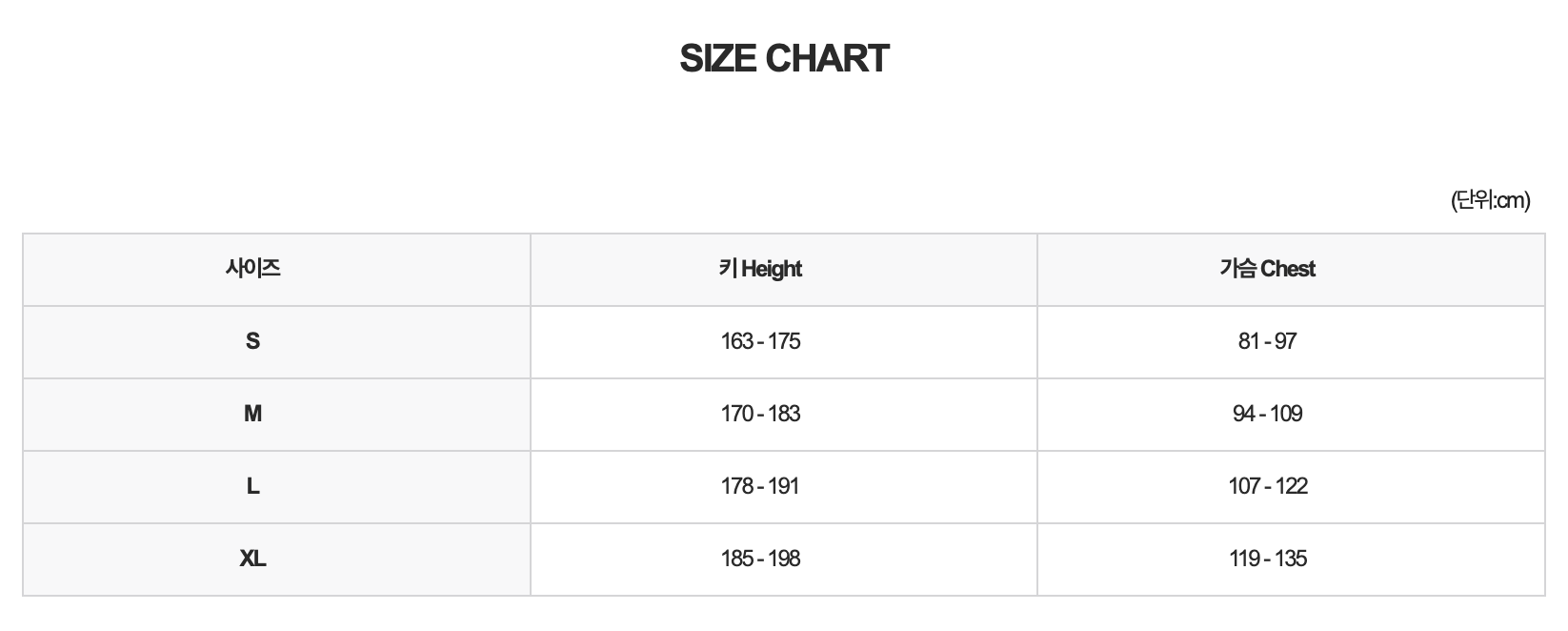Click the 185 minimum height for XL
1568x631 pixels.
click(x=737, y=559)
